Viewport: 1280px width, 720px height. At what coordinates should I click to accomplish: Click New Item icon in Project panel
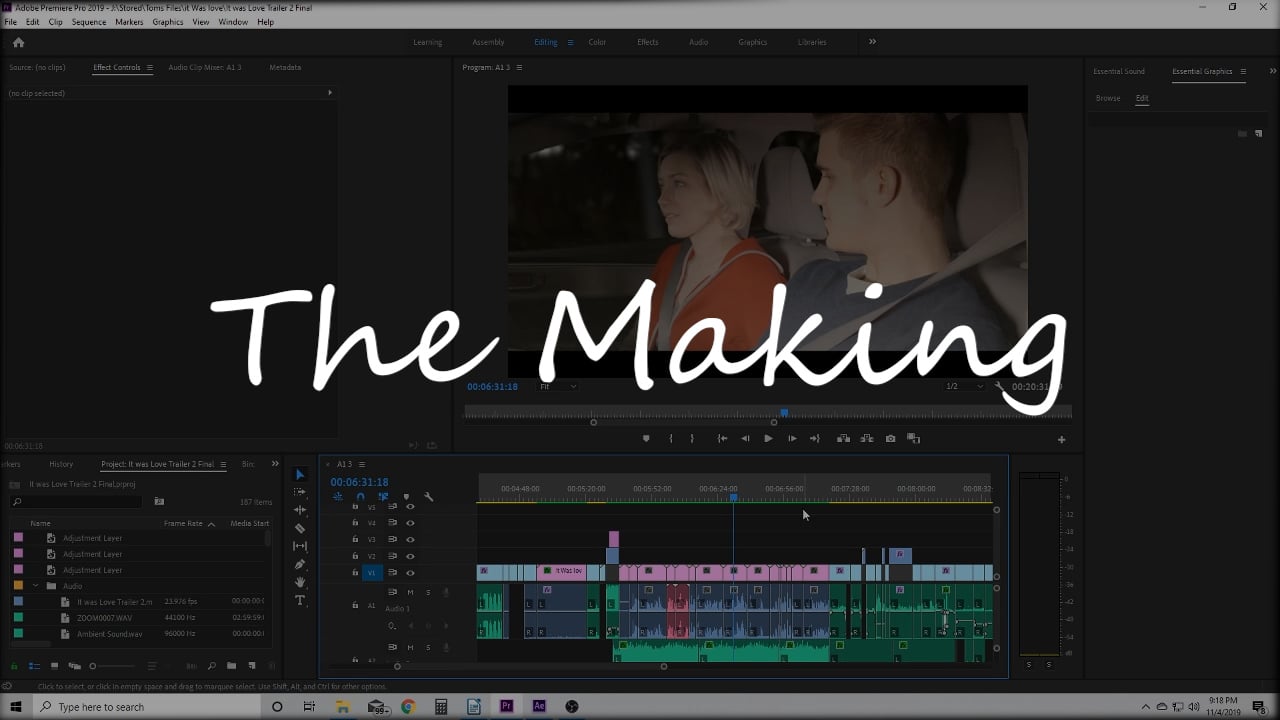(x=252, y=666)
